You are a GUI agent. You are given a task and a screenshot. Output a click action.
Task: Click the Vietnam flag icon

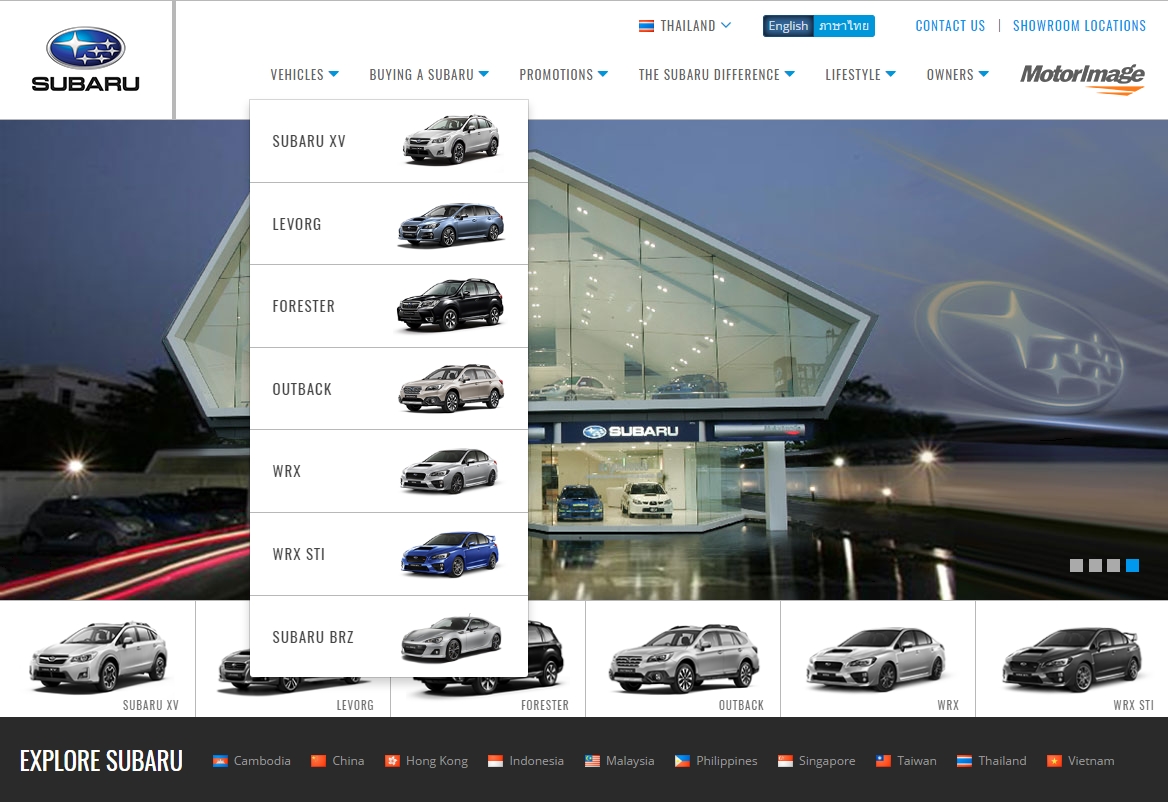click(x=1054, y=761)
